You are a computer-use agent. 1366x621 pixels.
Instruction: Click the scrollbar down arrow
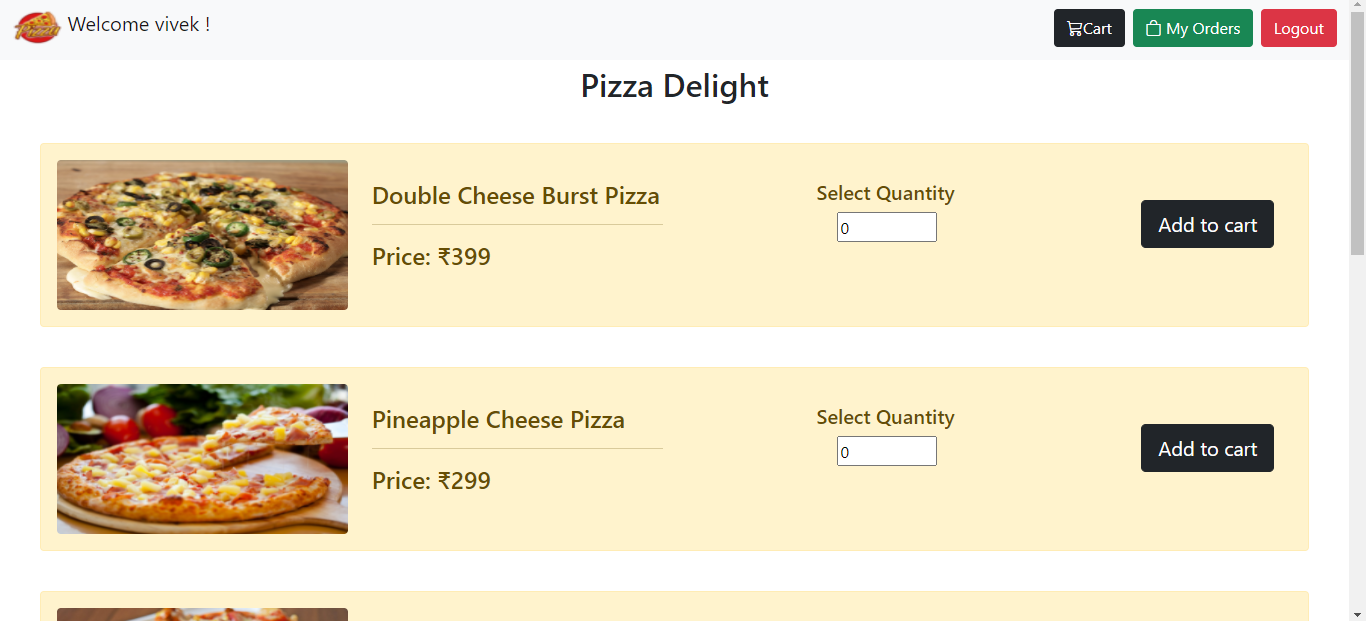tap(1359, 614)
